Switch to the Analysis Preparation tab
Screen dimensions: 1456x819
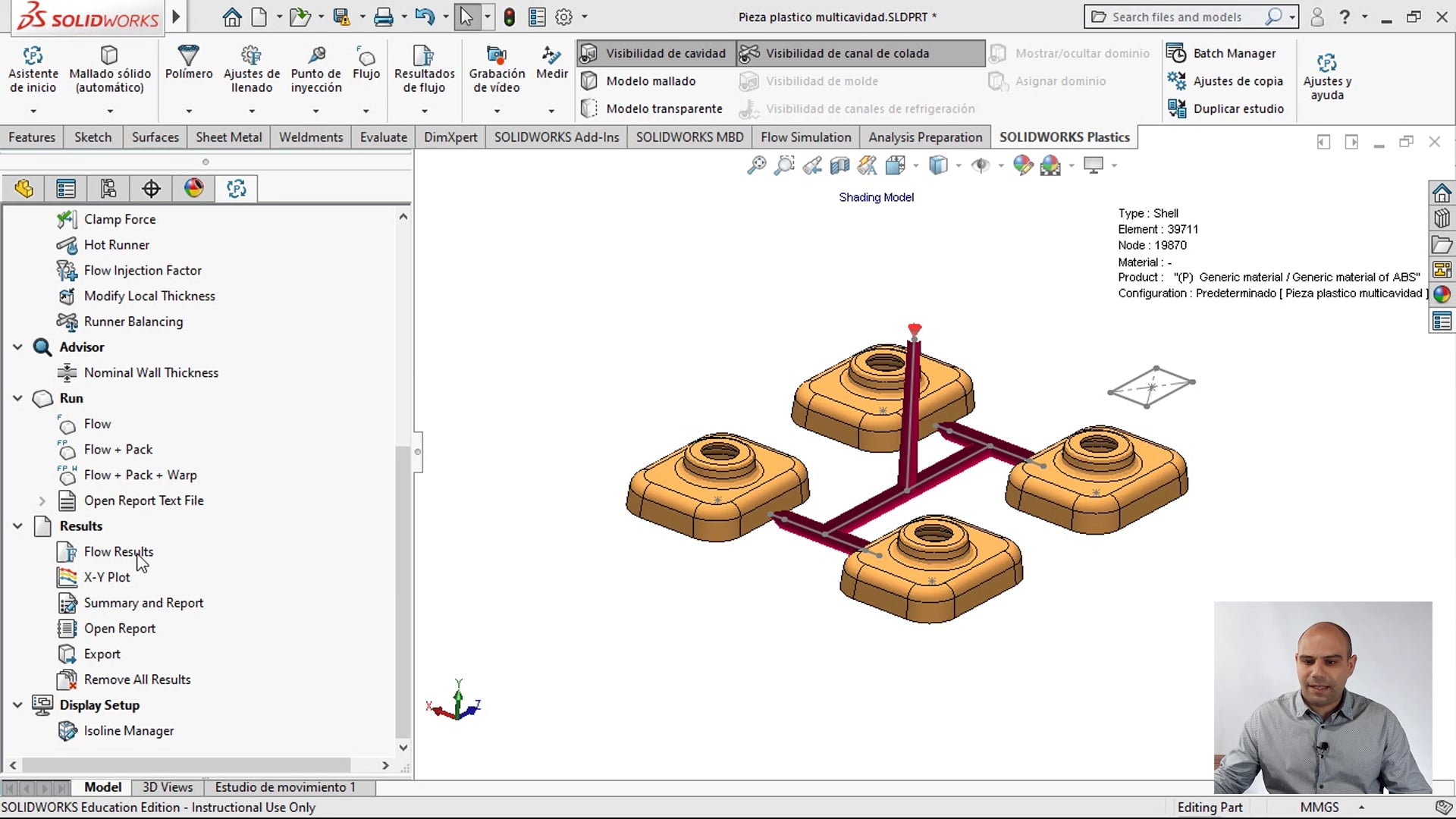tap(924, 137)
